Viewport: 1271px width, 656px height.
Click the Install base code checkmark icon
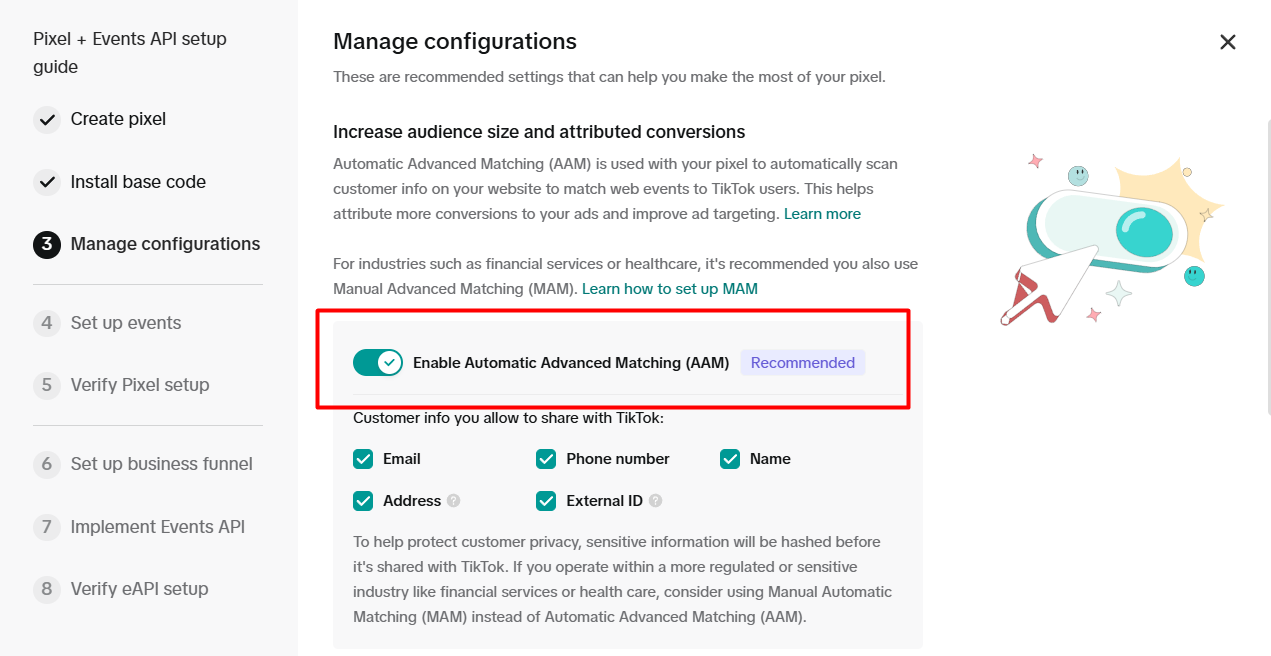pos(47,183)
